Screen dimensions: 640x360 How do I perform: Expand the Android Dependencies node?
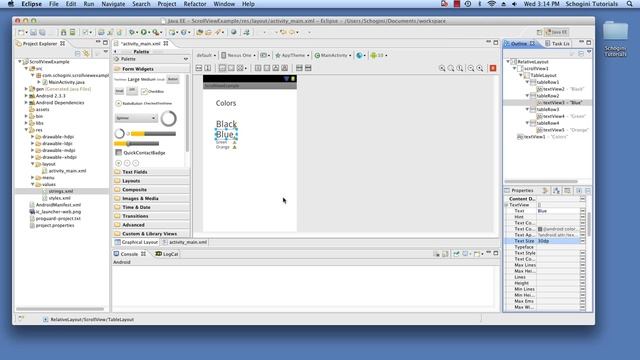[27, 102]
